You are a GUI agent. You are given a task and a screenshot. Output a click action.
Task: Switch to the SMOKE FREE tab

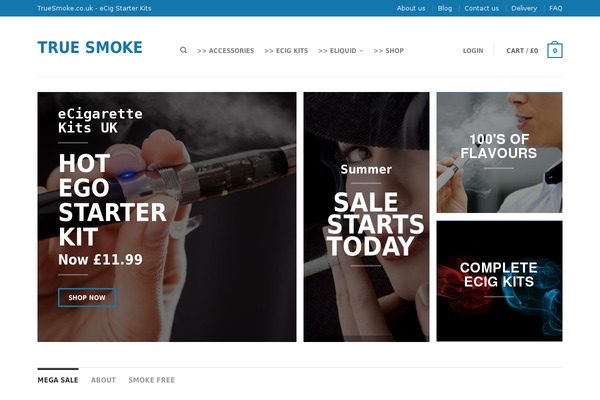pyautogui.click(x=152, y=380)
